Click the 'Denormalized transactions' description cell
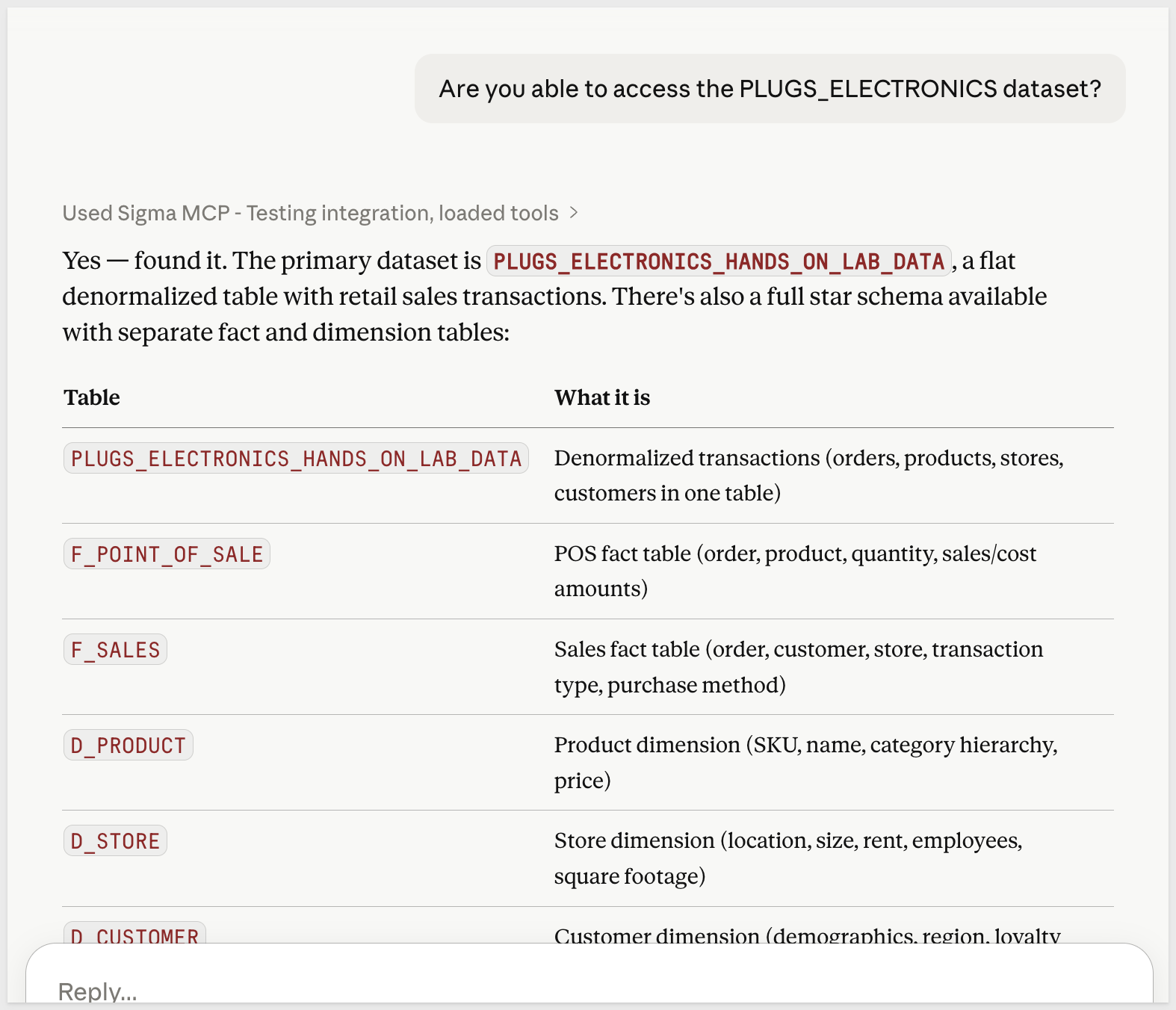Screen dimensions: 1176x1010 click(x=808, y=475)
